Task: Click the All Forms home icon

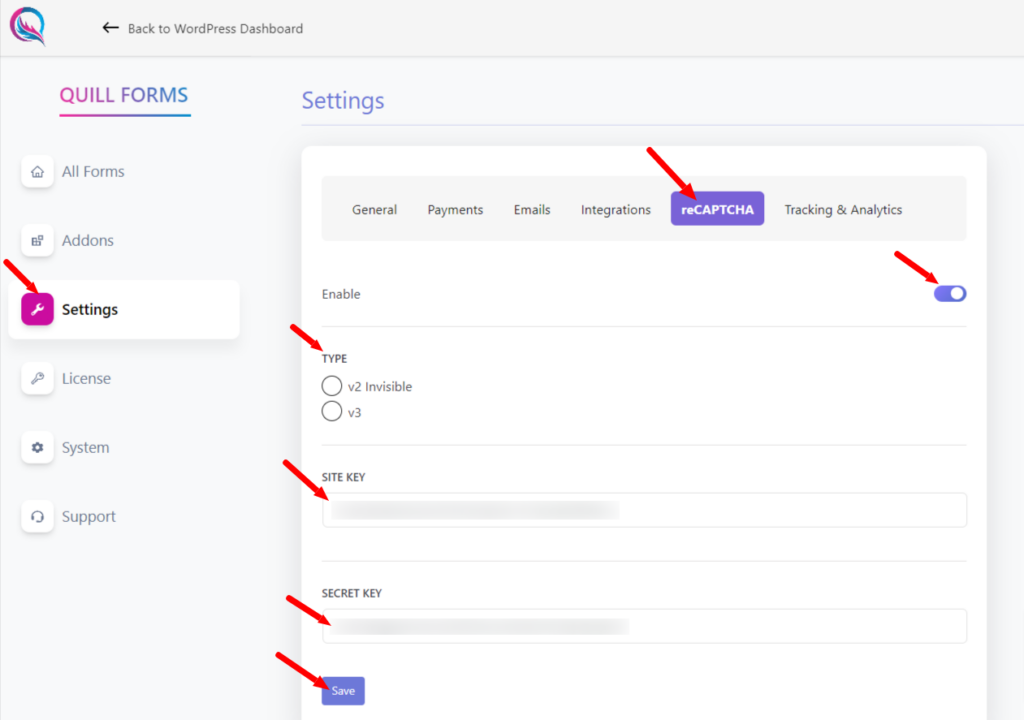Action: 37,172
